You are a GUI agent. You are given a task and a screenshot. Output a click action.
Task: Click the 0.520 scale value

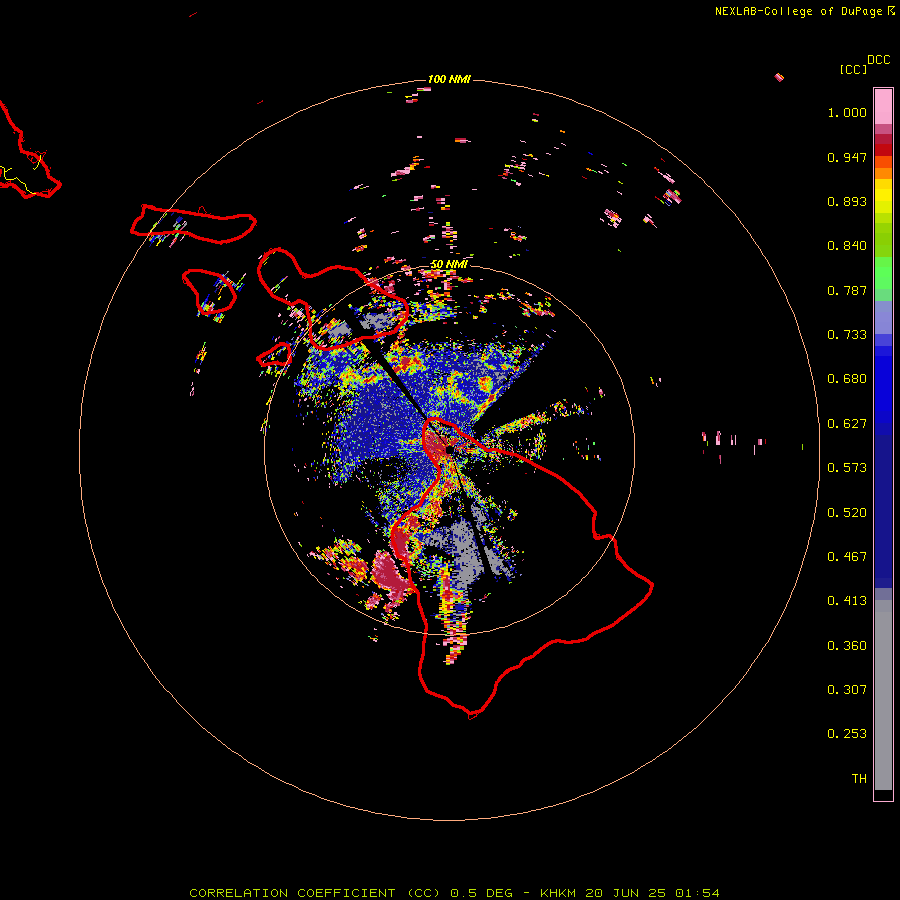point(847,513)
